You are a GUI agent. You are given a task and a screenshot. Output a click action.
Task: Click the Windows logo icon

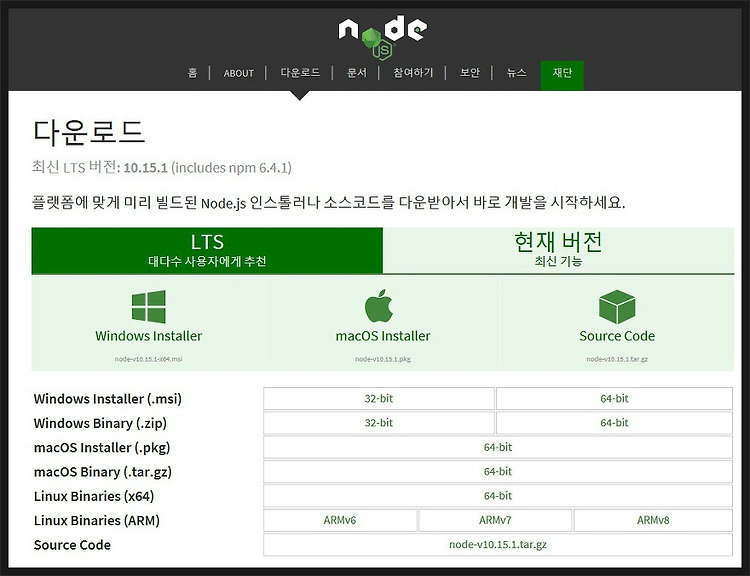[149, 307]
